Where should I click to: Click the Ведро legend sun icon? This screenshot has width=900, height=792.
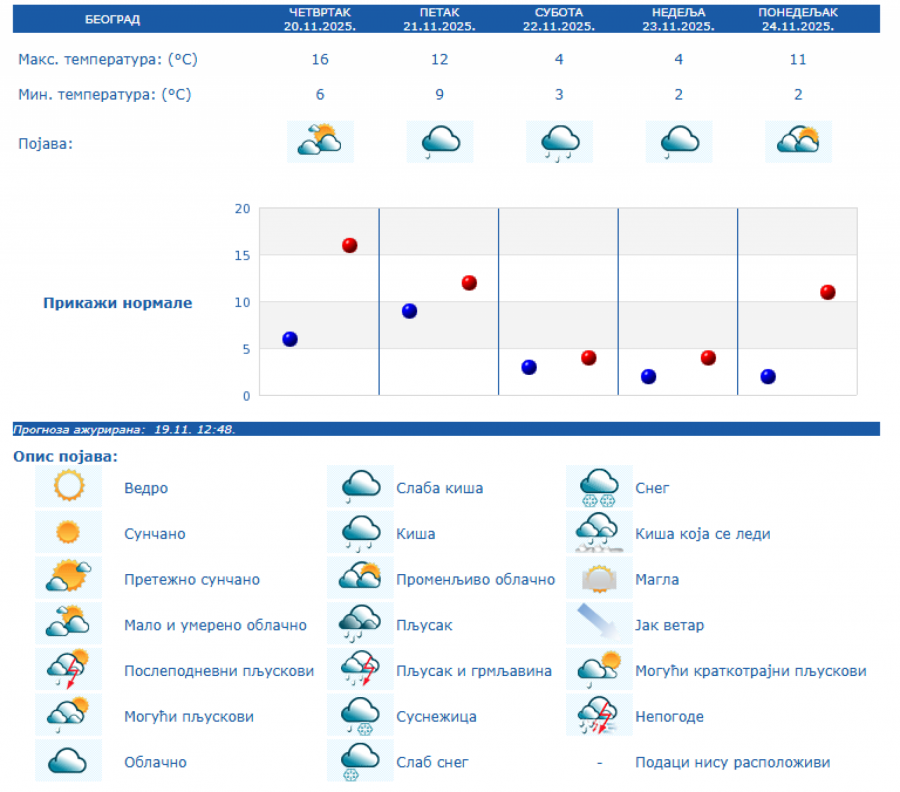[x=69, y=488]
